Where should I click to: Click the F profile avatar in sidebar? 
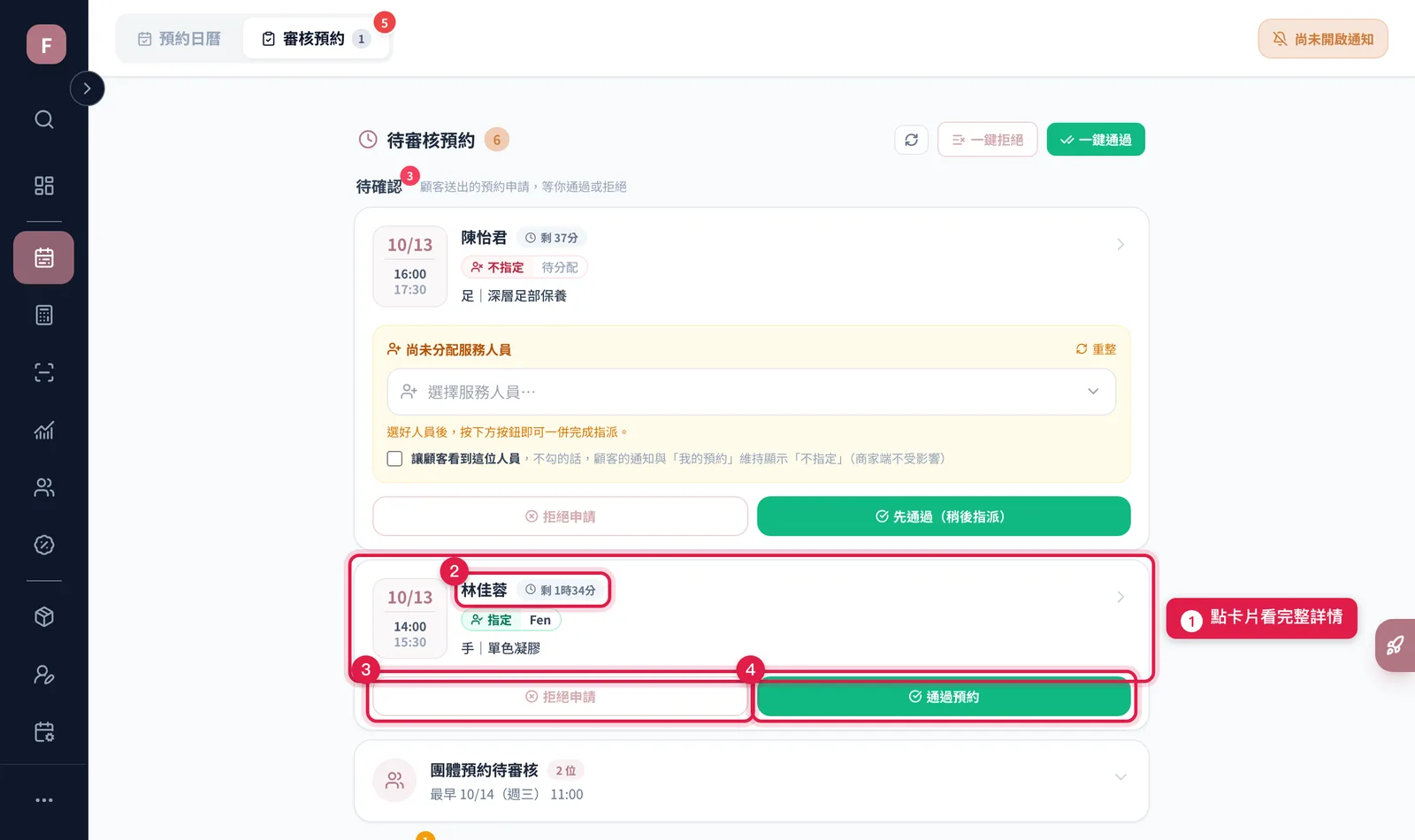(x=46, y=44)
